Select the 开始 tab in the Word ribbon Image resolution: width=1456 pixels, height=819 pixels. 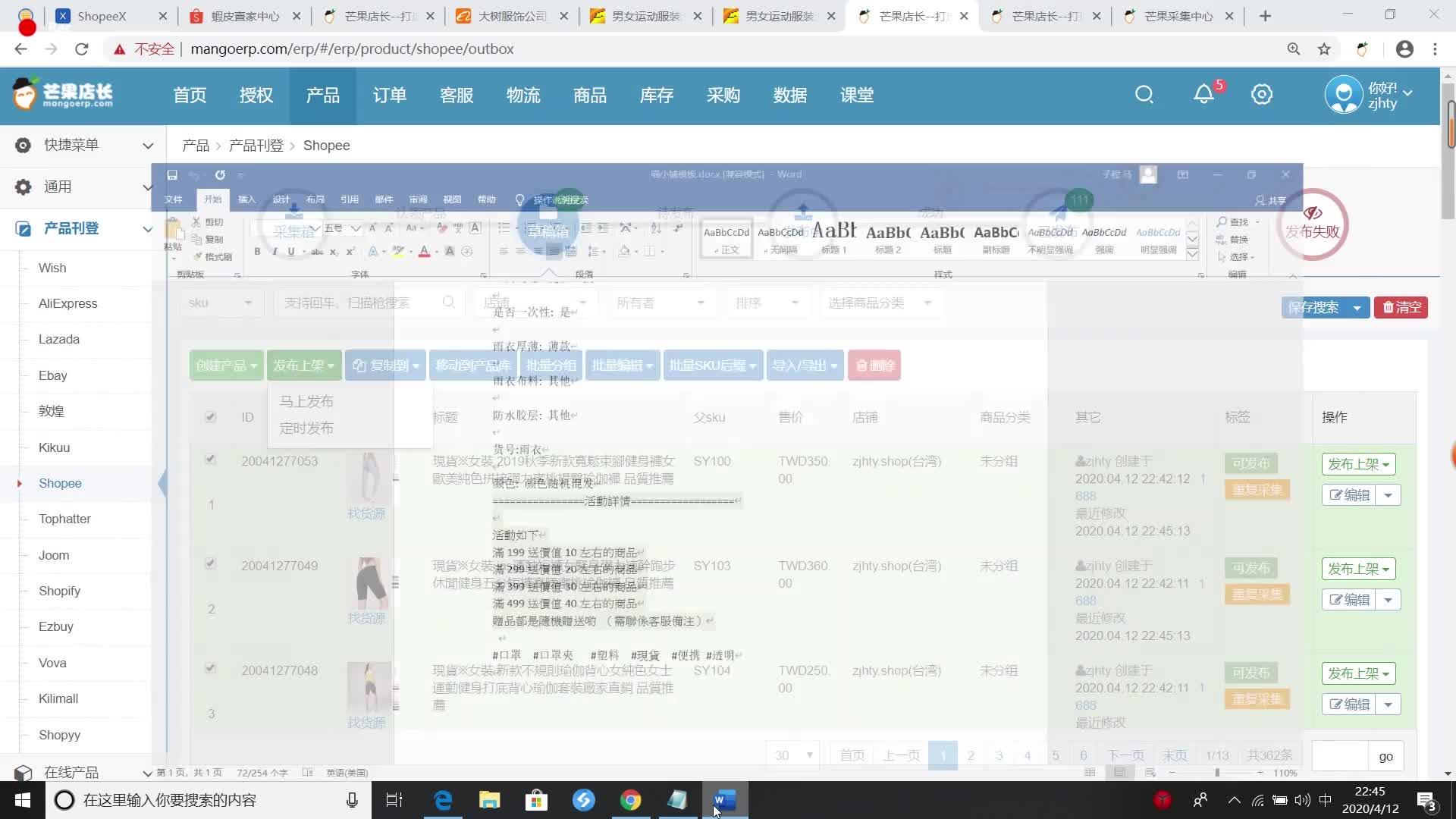point(212,199)
